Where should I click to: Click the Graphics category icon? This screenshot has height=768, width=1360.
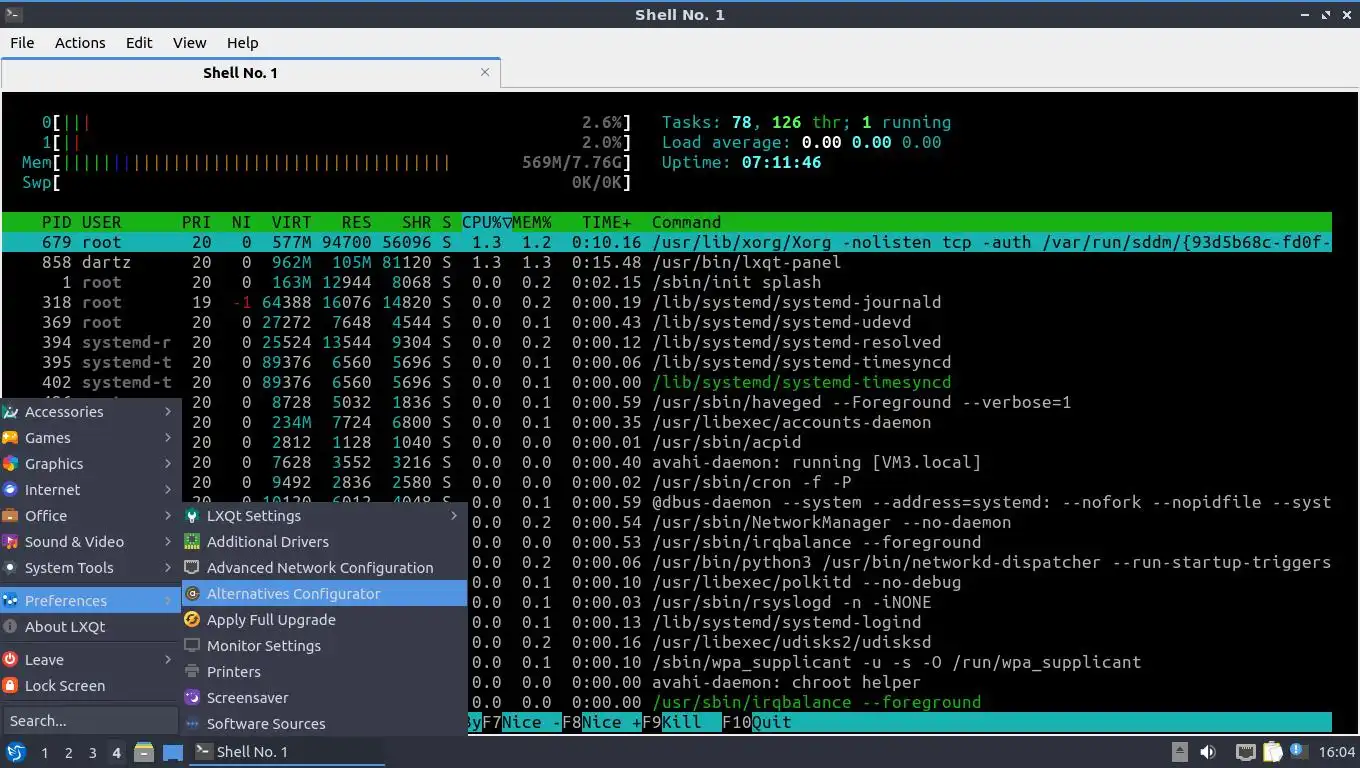[x=10, y=464]
